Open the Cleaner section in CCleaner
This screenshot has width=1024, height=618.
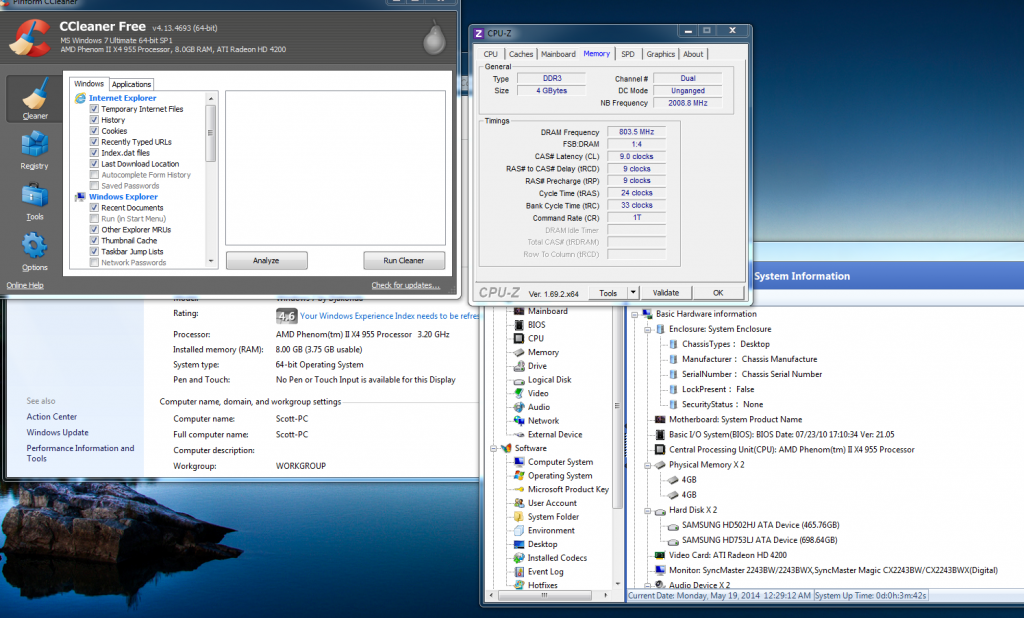point(35,97)
